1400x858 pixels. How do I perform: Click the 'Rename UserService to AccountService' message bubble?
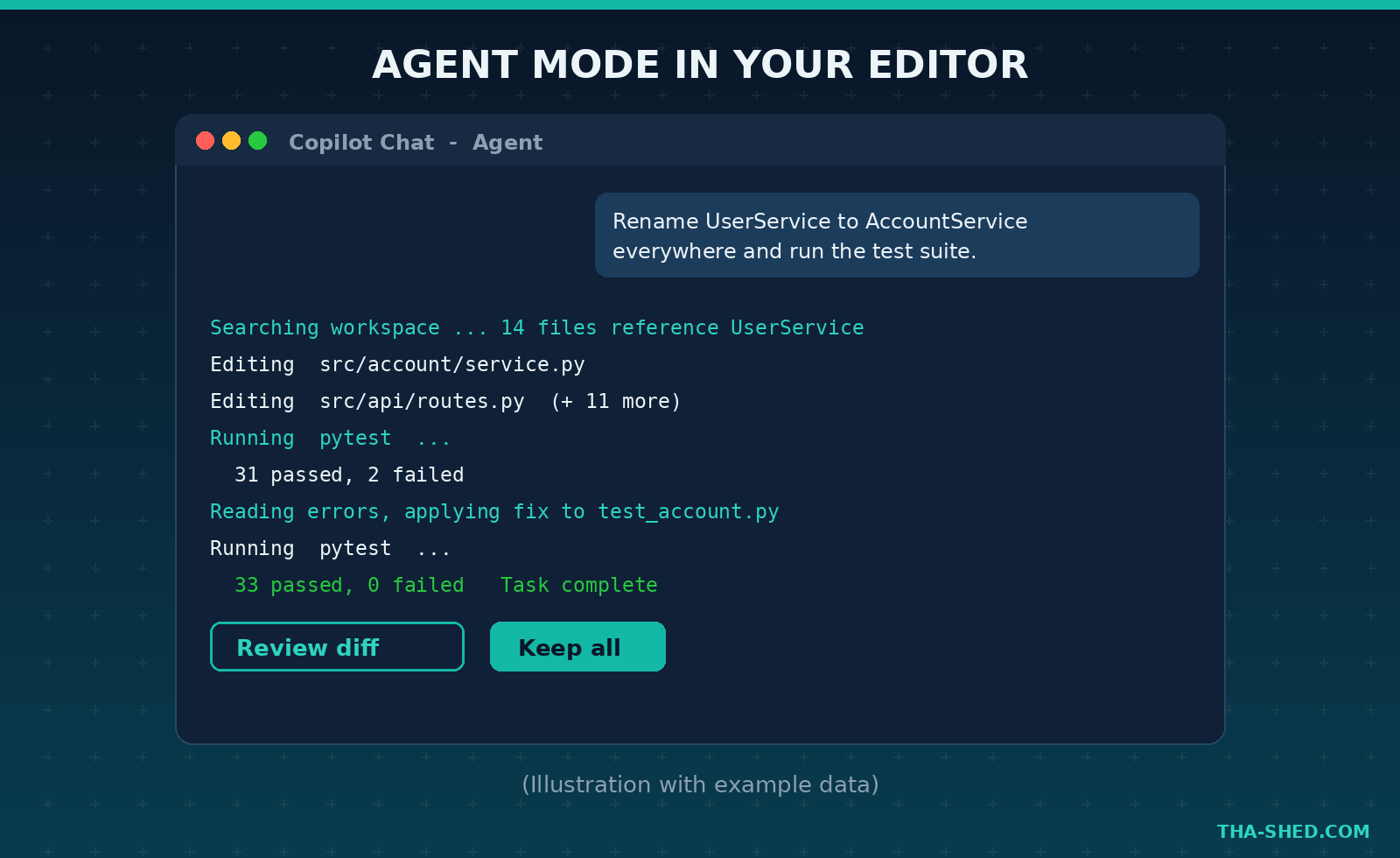pyautogui.click(x=897, y=236)
